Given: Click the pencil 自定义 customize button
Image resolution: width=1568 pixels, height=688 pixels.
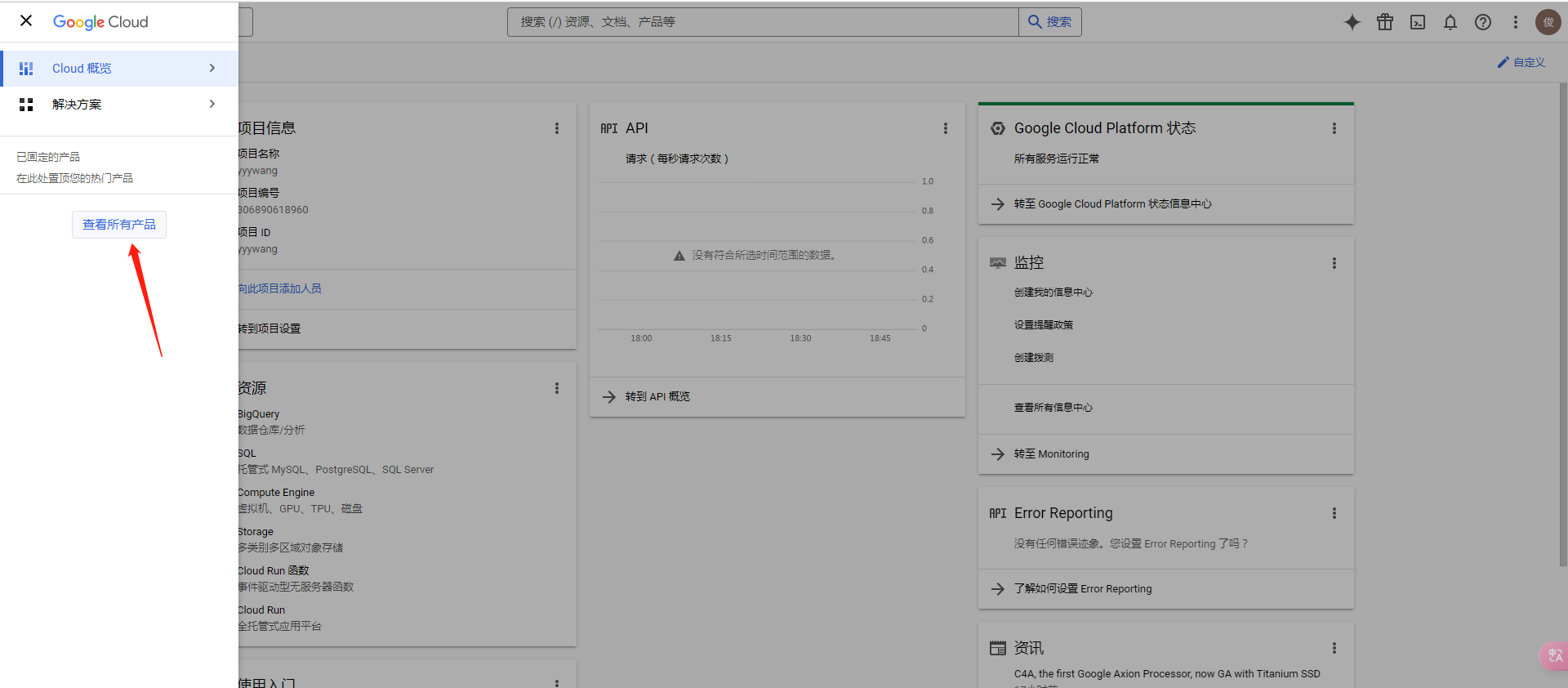Looking at the screenshot, I should (1521, 62).
